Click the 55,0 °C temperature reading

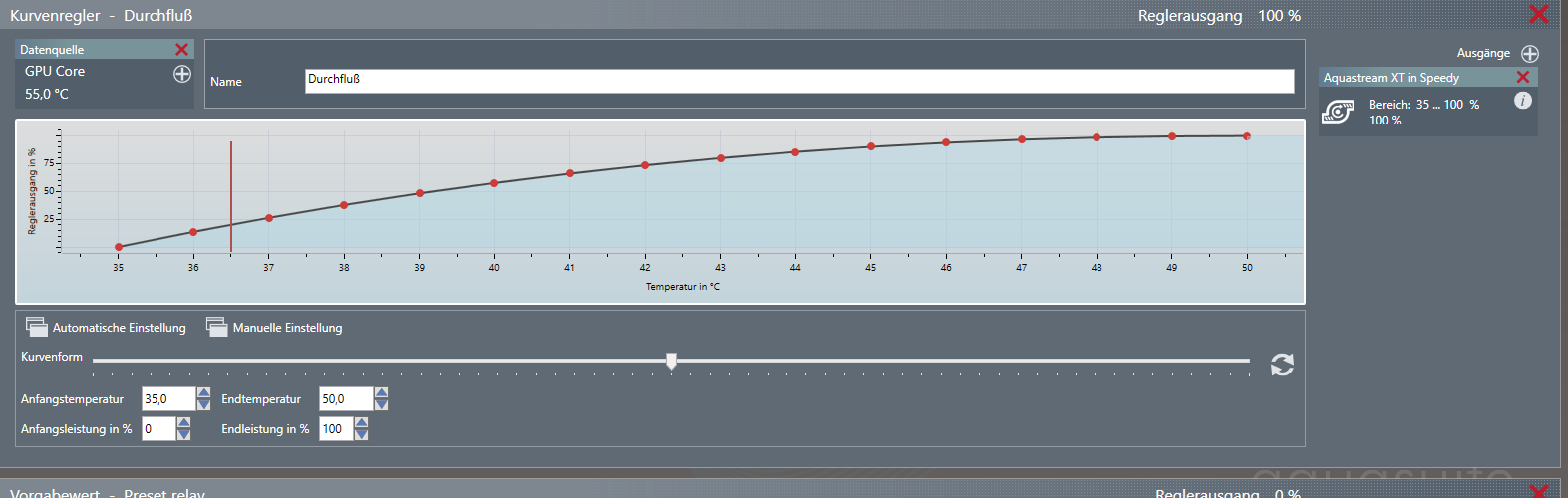[x=47, y=94]
